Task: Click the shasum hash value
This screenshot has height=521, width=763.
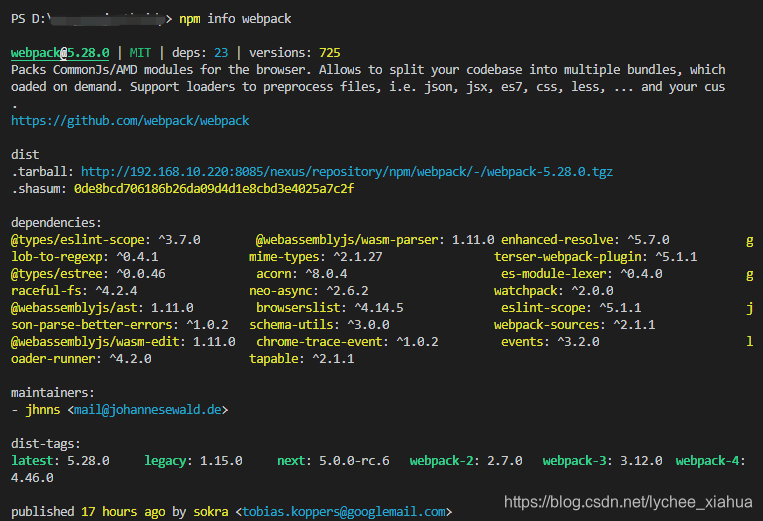Action: 214,189
